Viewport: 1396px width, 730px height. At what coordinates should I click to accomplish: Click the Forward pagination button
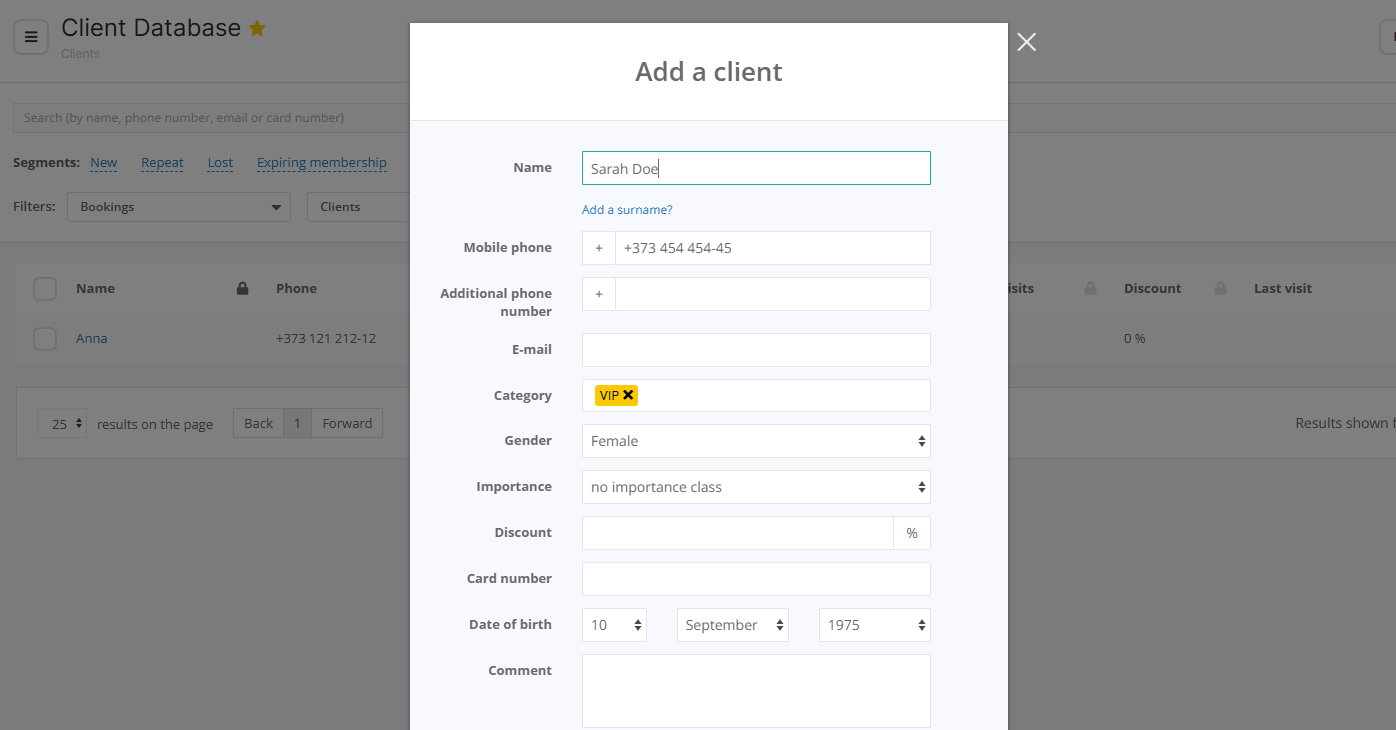click(x=347, y=423)
